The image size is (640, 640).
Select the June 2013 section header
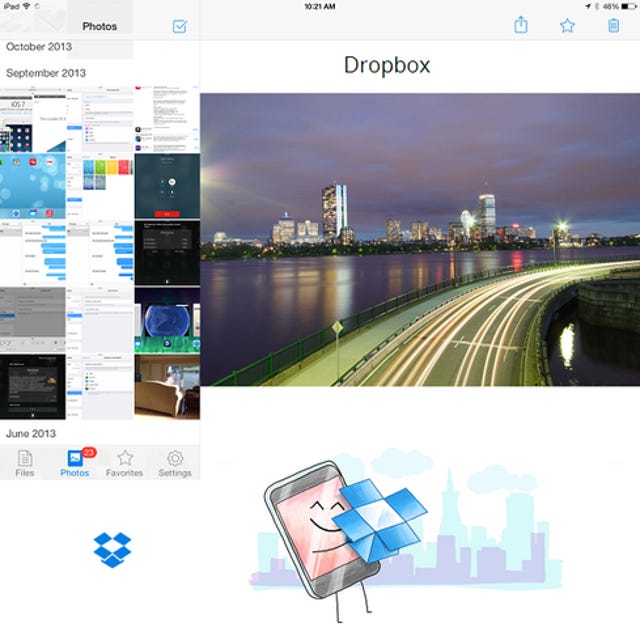31,433
